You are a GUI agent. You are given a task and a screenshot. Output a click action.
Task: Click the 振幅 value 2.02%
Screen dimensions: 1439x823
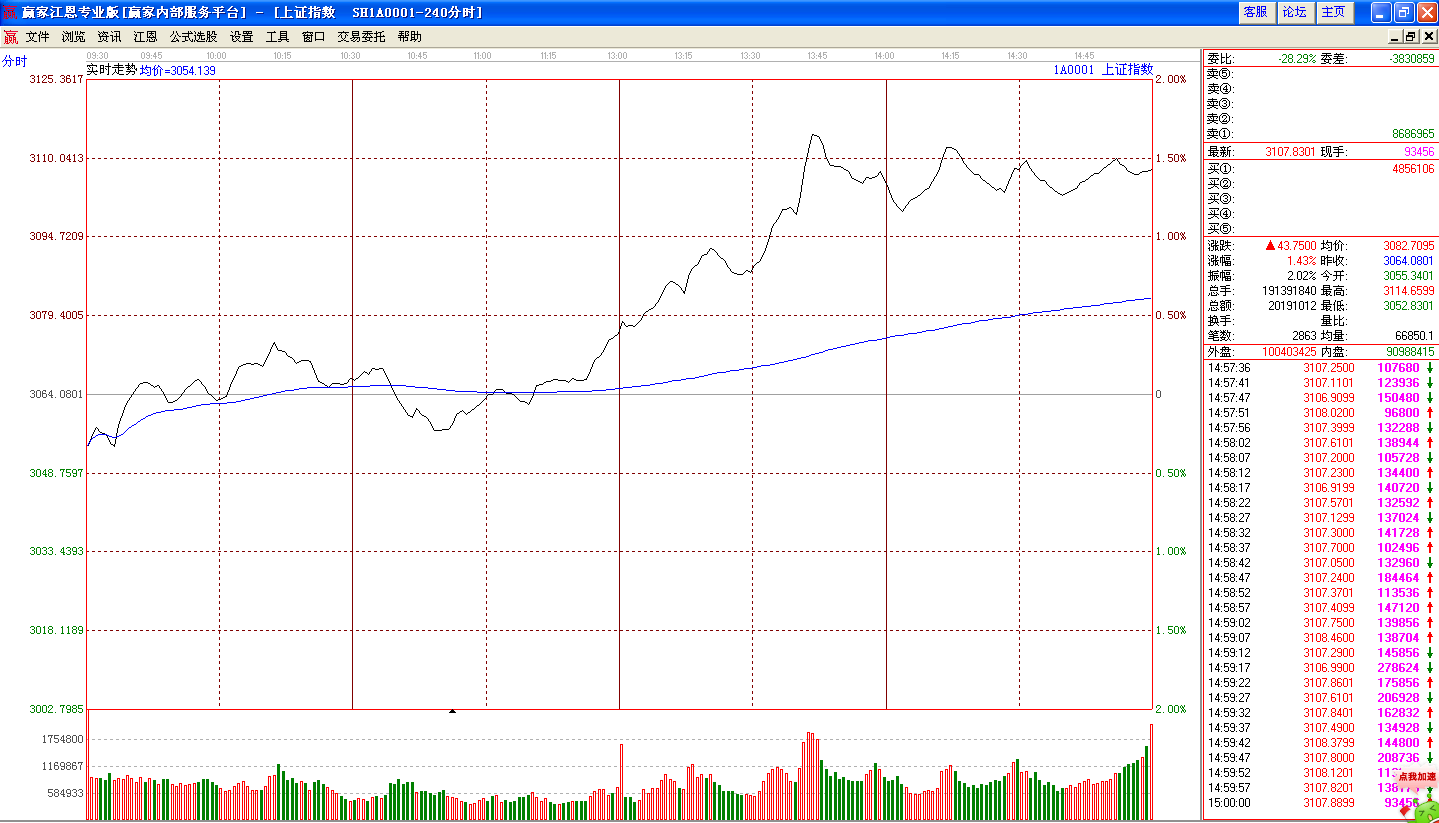click(x=1302, y=275)
